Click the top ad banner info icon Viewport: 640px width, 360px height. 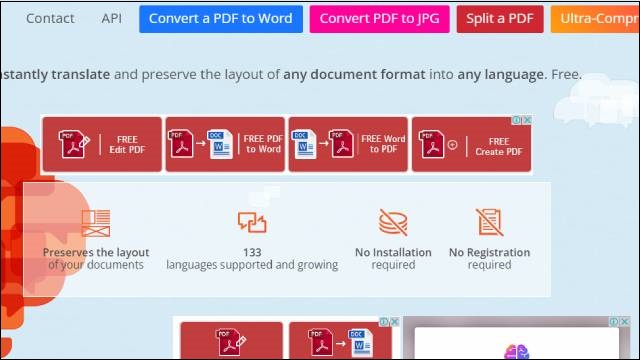[516, 120]
